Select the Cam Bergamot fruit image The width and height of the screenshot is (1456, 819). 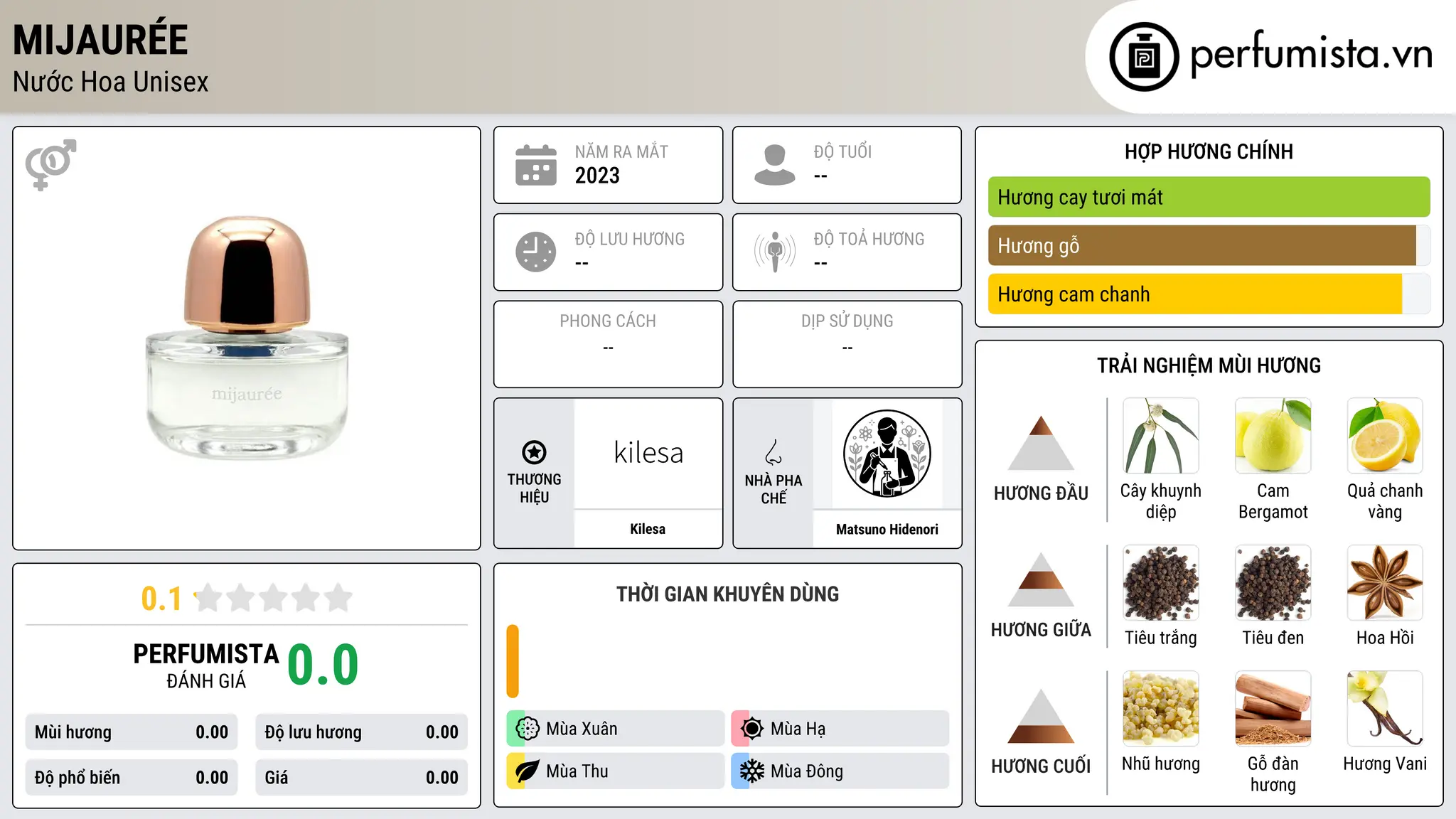(x=1273, y=436)
